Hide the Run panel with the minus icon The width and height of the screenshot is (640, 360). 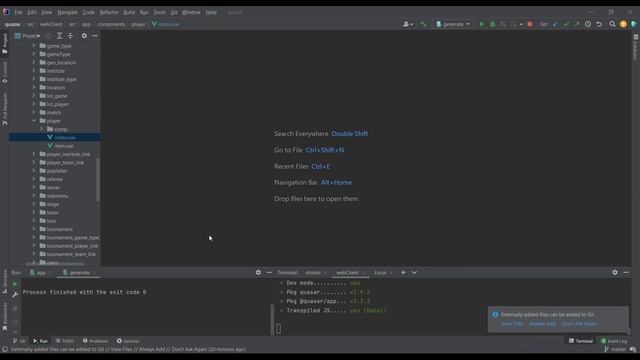[x=269, y=272]
